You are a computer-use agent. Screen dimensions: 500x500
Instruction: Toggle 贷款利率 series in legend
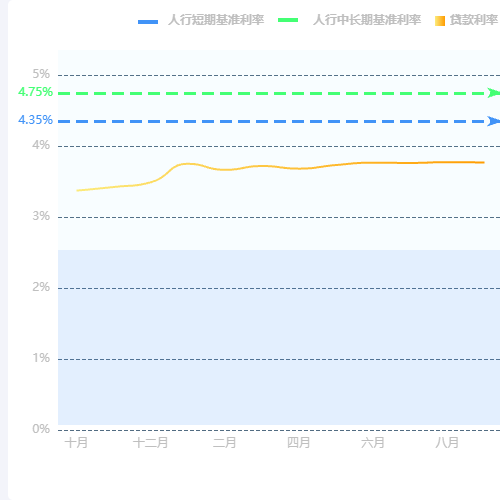click(x=473, y=20)
